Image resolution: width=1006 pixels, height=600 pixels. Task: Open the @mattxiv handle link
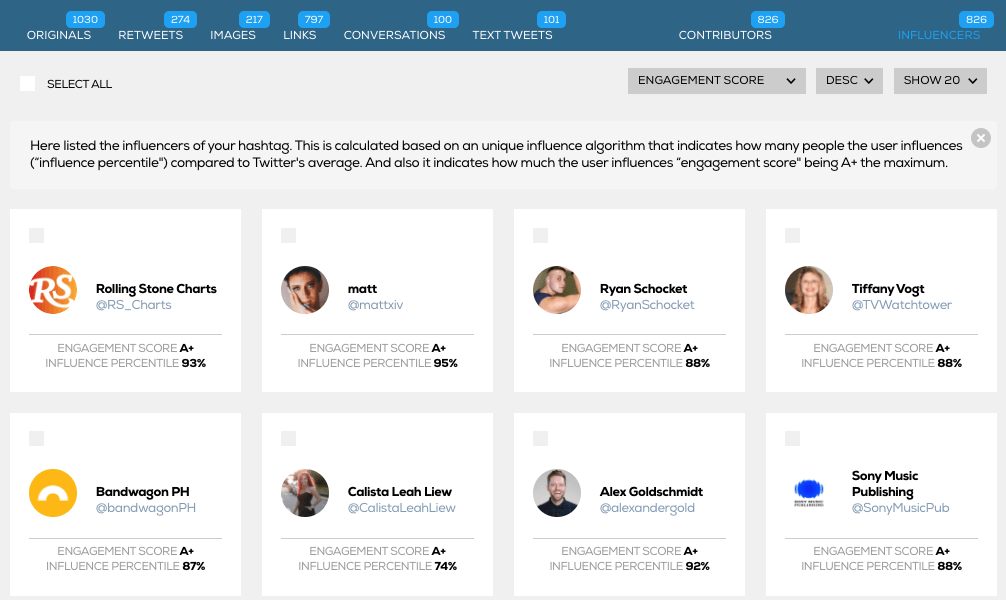(375, 305)
